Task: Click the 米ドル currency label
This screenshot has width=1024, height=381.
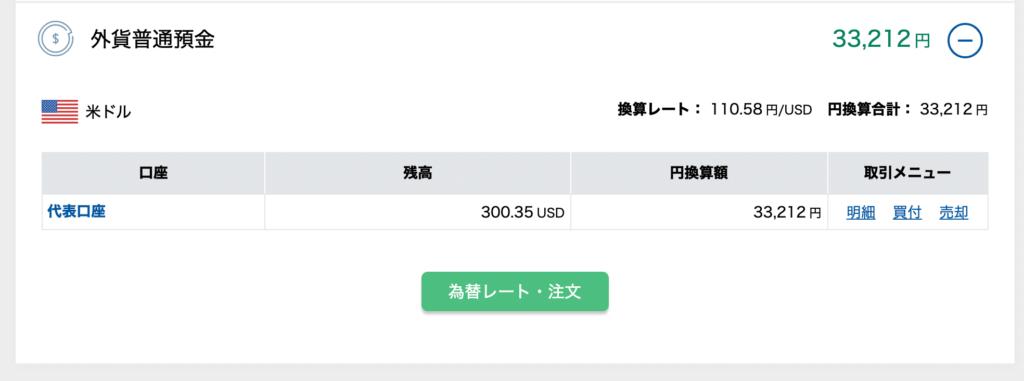Action: (x=108, y=112)
